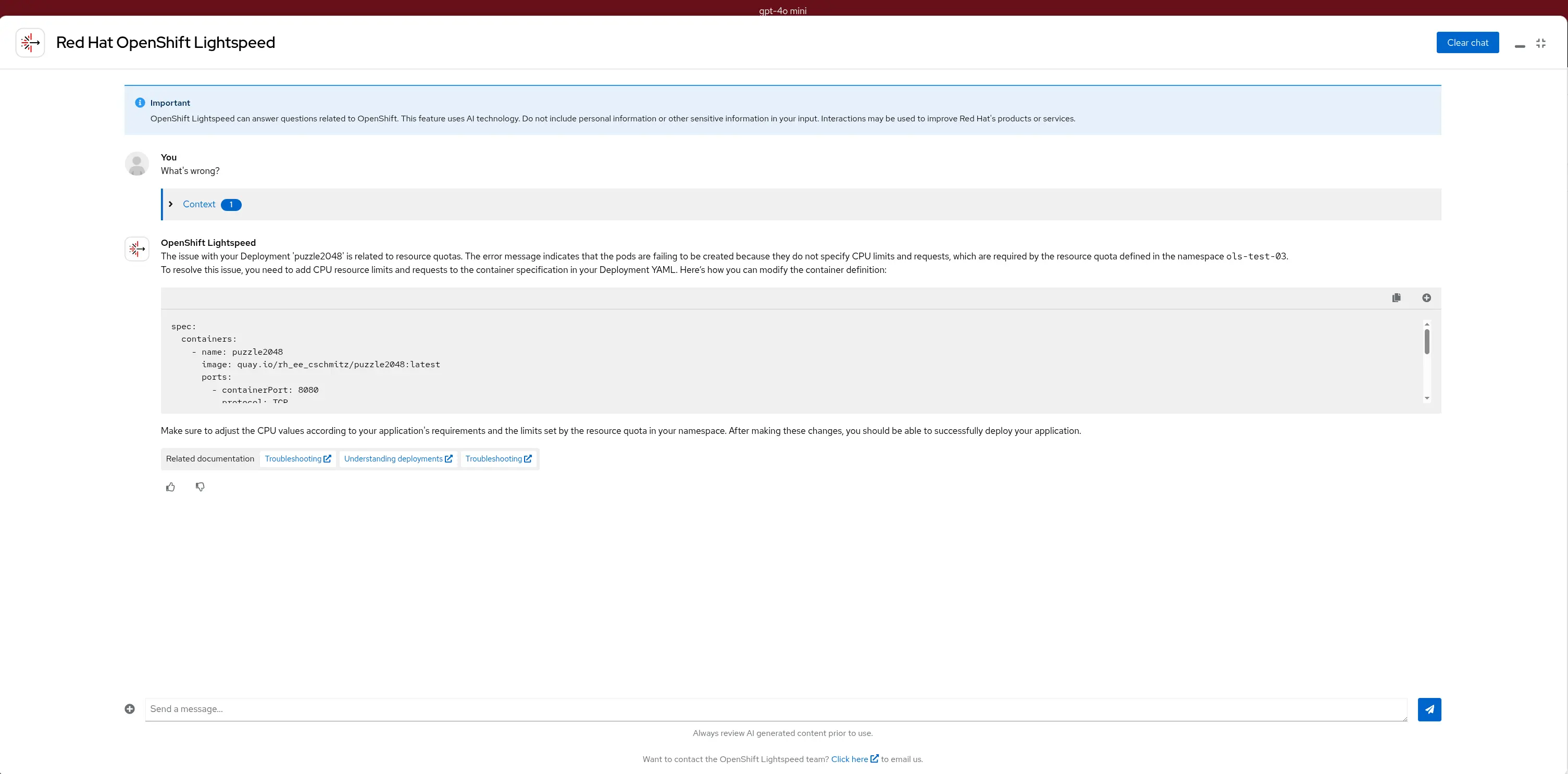Click the Red Hat OpenShift Lightspeed heading
Screen dimensions: 1568x774
(x=166, y=43)
